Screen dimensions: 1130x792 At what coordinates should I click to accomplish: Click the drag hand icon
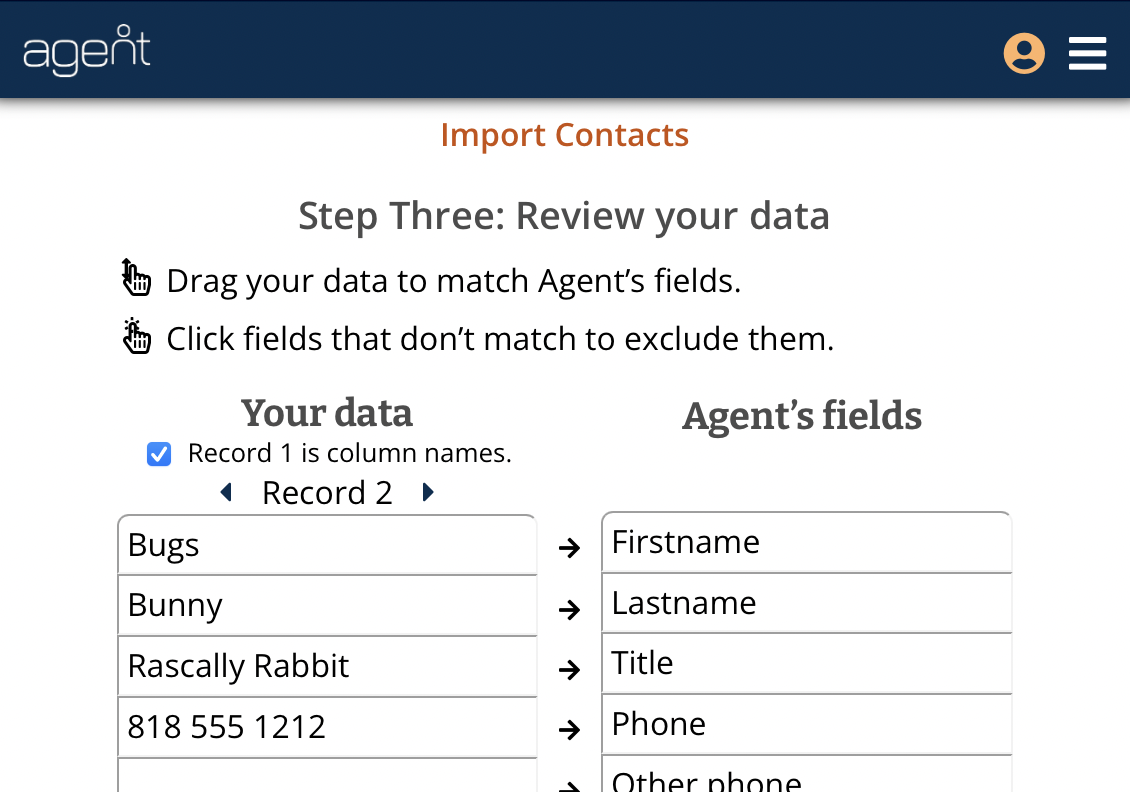tap(135, 277)
